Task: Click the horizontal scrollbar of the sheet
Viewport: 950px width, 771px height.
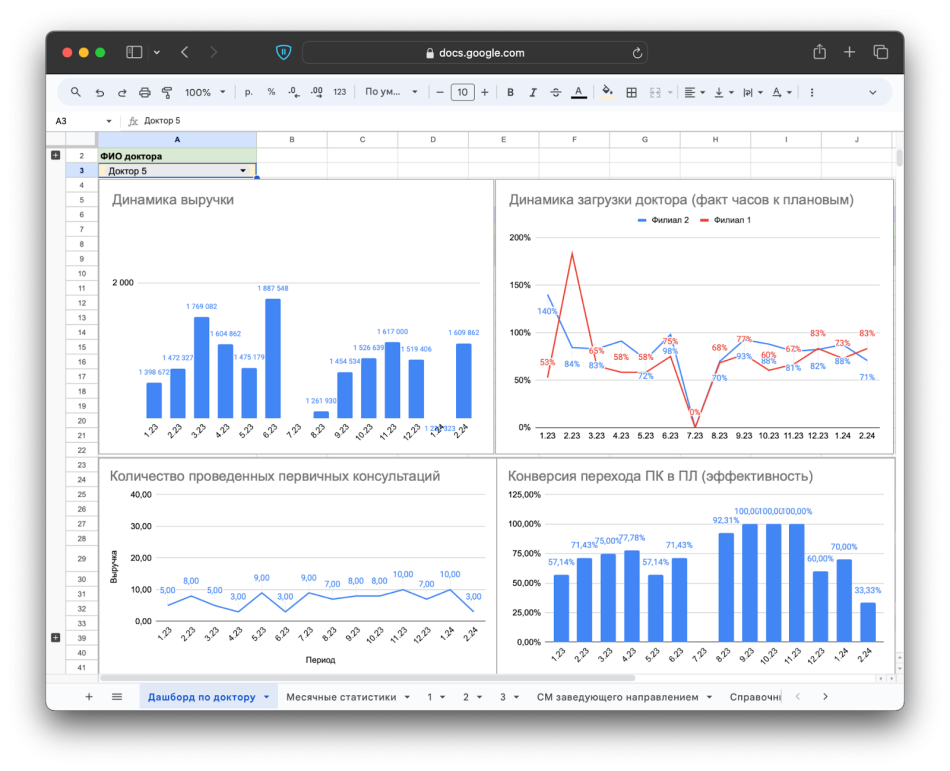Action: (367, 678)
